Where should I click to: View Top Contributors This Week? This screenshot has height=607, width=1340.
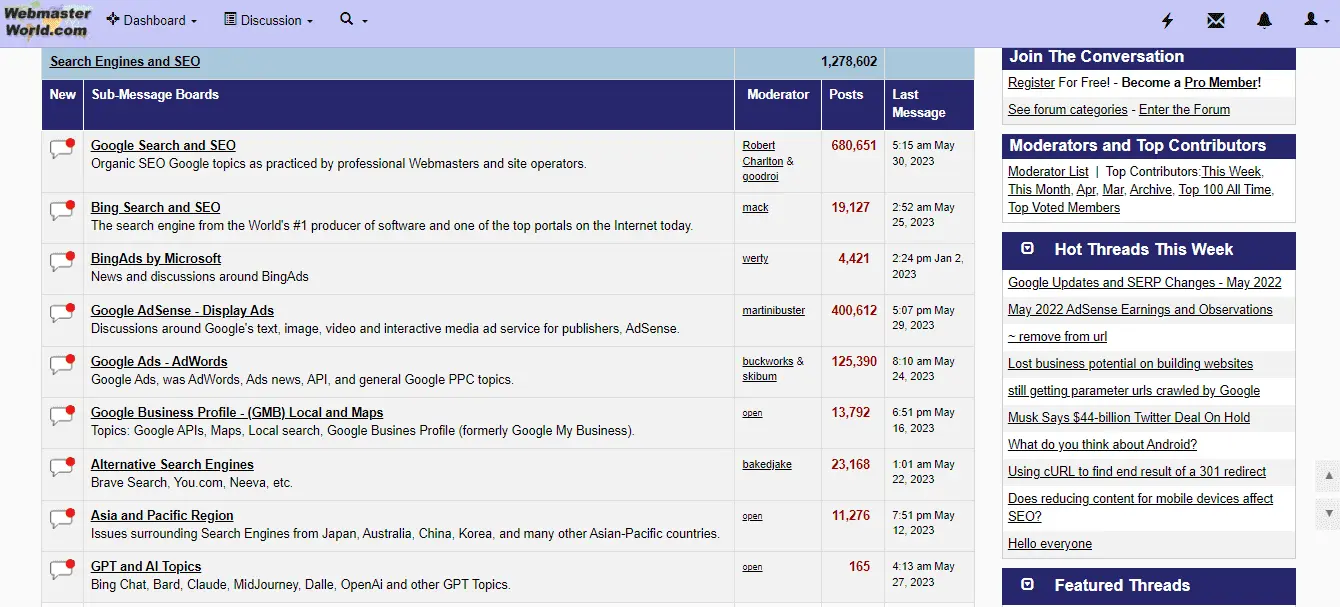pyautogui.click(x=1232, y=172)
